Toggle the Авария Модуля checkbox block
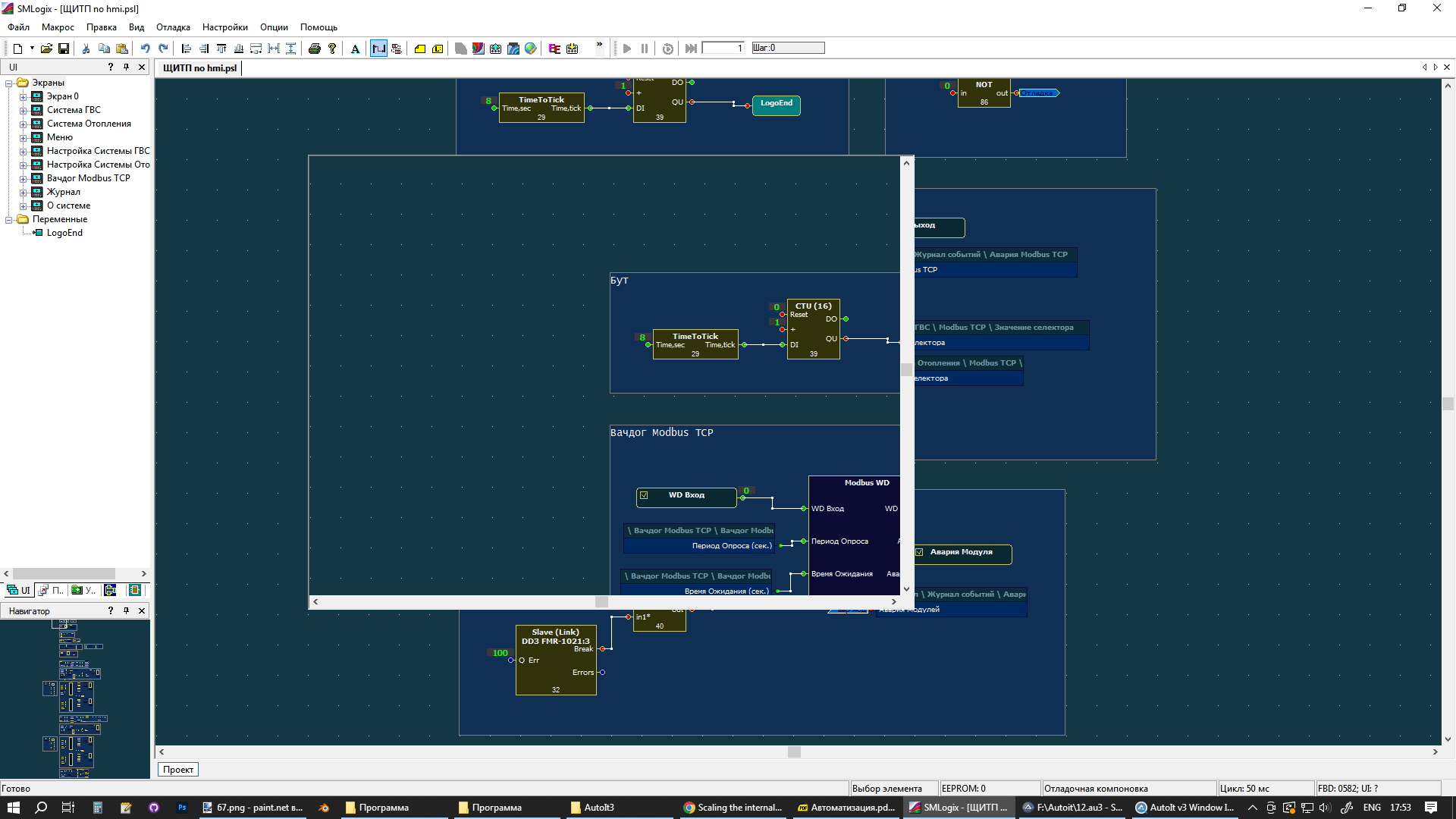Image resolution: width=1456 pixels, height=819 pixels. (x=919, y=552)
